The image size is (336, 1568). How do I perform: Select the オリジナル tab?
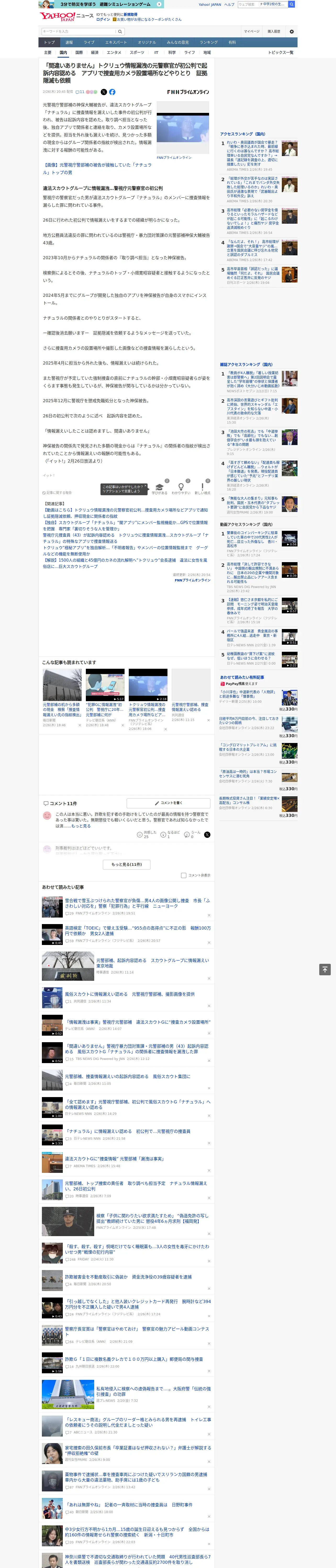coord(147,43)
